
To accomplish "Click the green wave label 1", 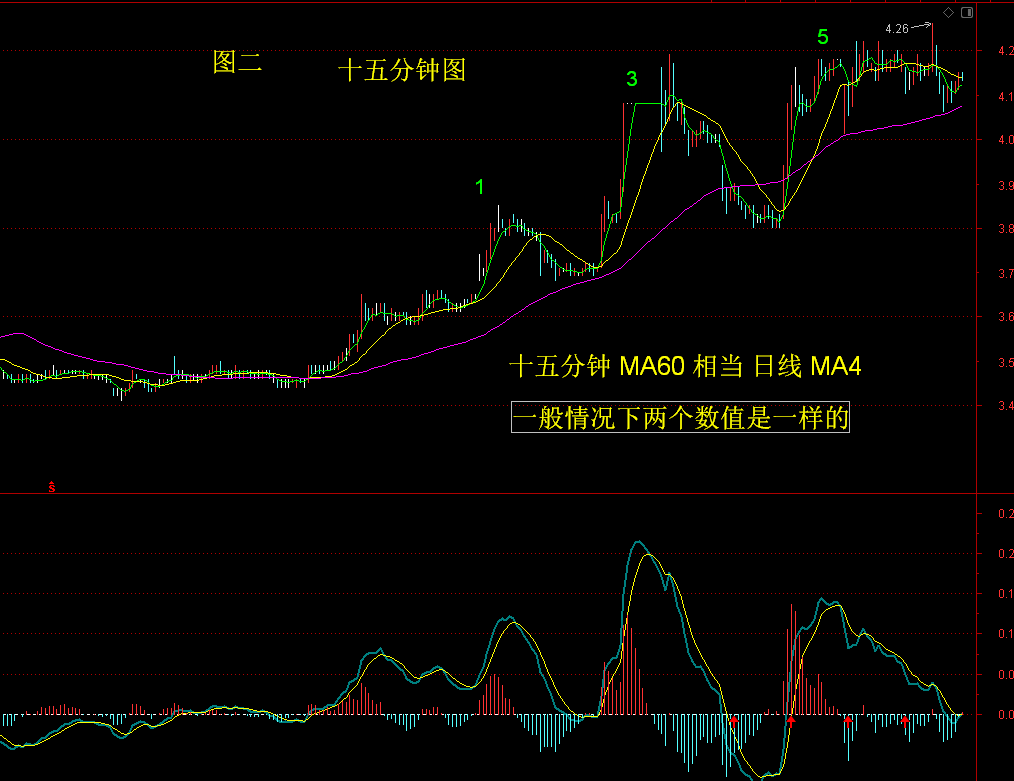I will (x=479, y=187).
